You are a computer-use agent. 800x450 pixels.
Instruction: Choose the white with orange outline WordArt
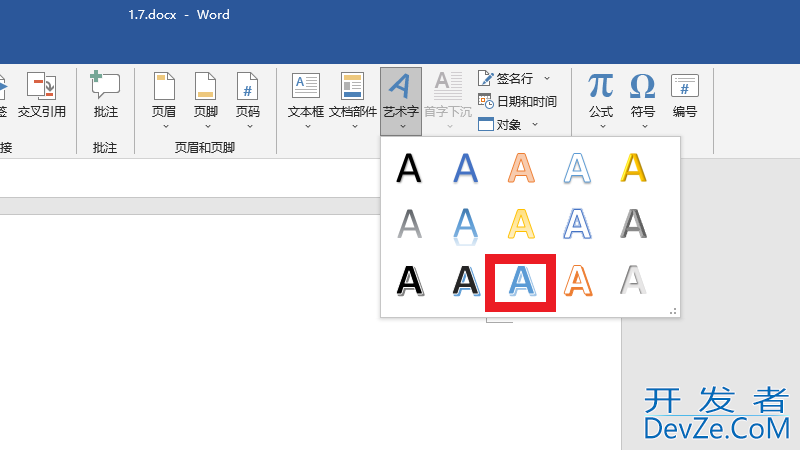point(578,281)
